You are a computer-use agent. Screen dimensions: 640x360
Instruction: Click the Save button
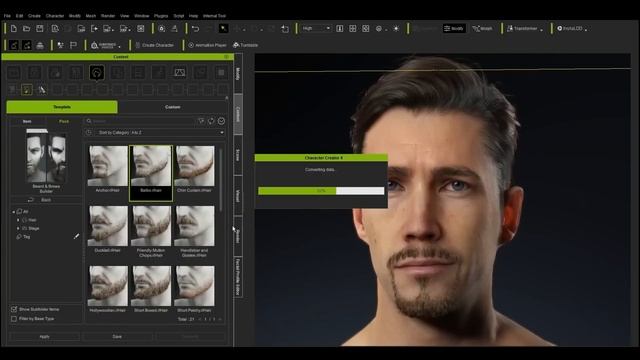tap(117, 337)
